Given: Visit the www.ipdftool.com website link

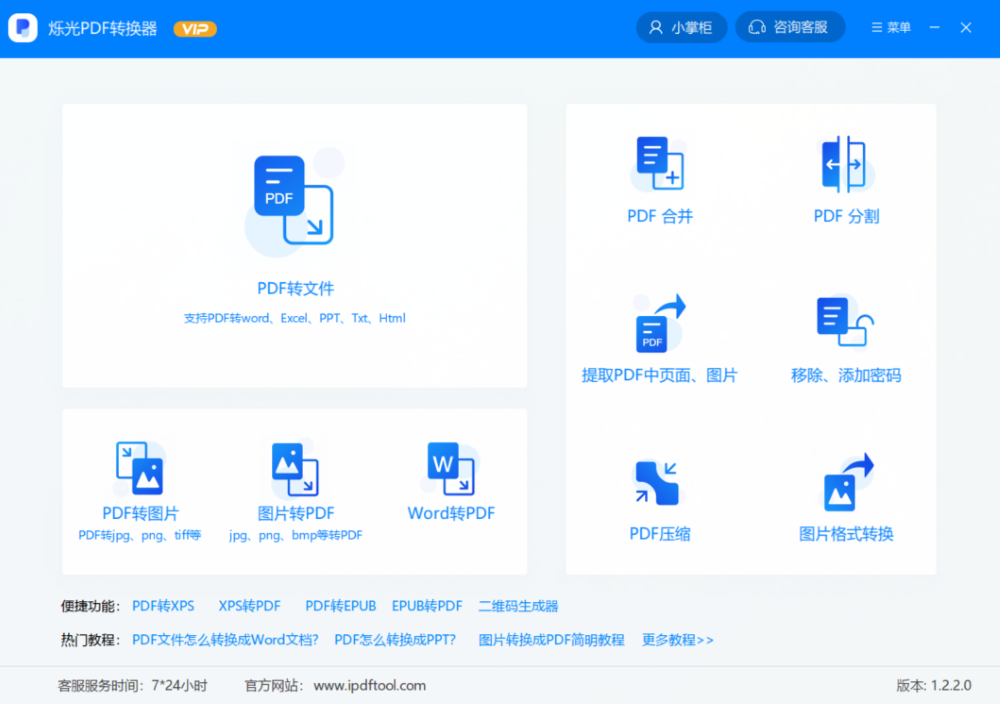Looking at the screenshot, I should (x=369, y=686).
